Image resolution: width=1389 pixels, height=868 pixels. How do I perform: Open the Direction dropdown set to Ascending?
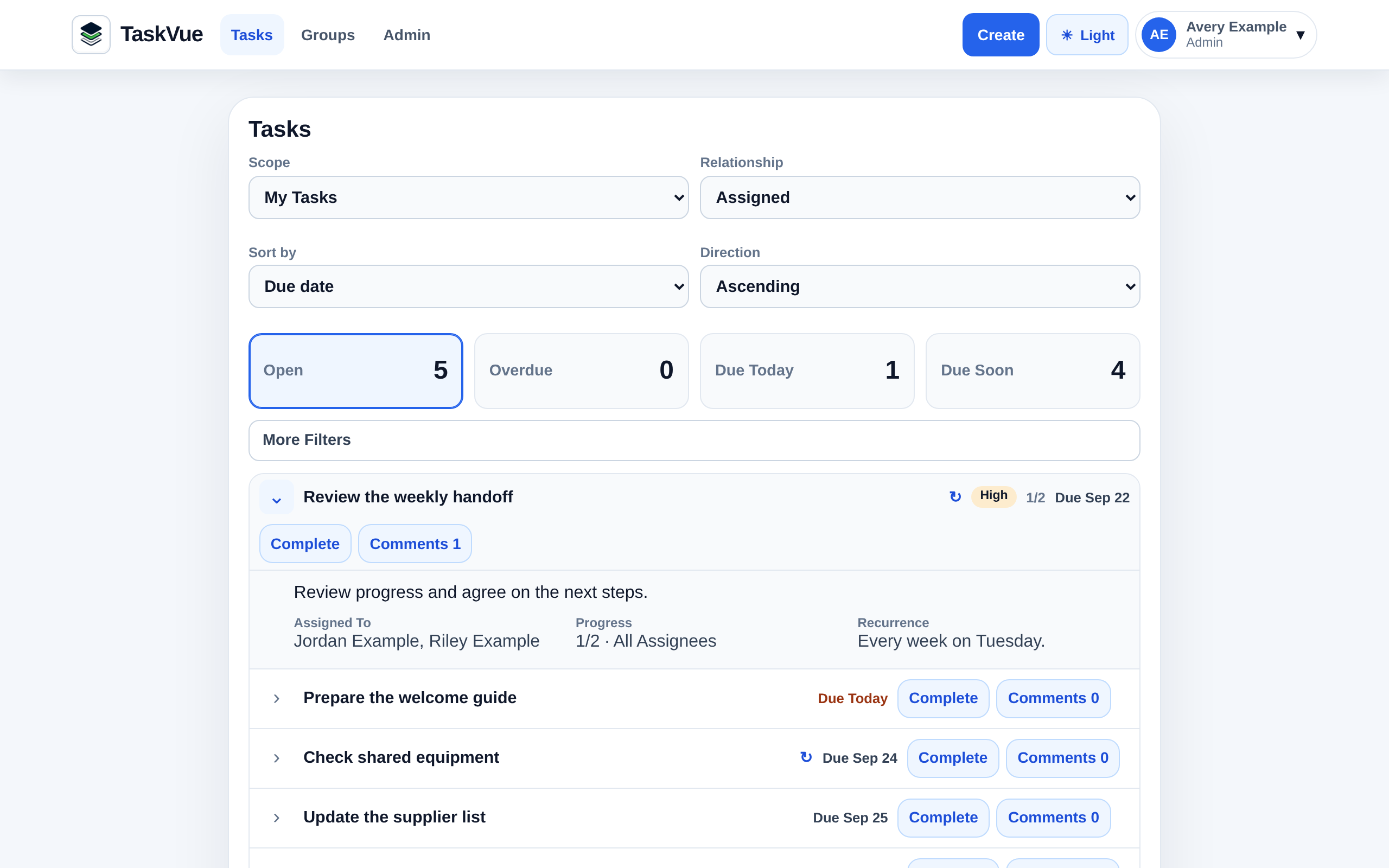(920, 286)
